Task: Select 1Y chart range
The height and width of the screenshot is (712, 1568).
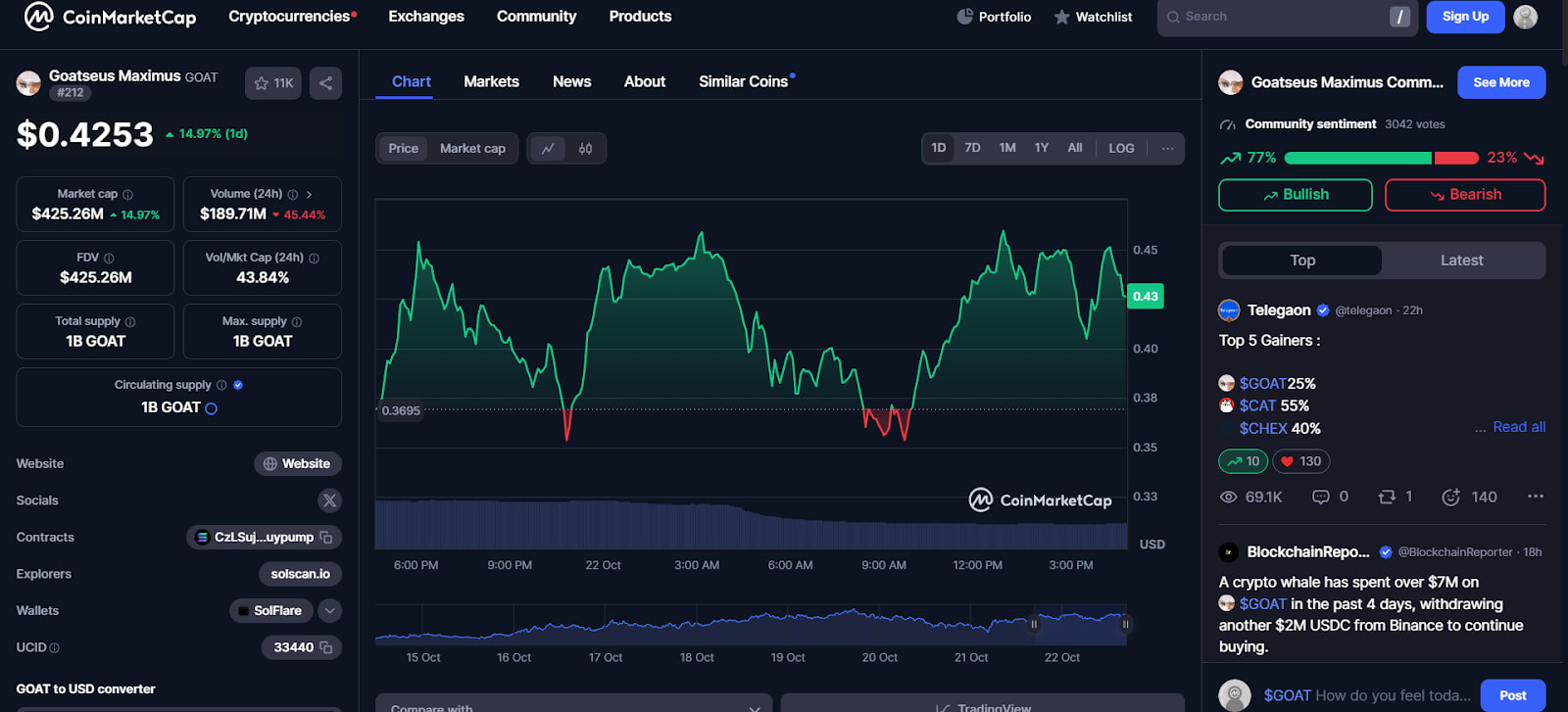Action: coord(1041,148)
